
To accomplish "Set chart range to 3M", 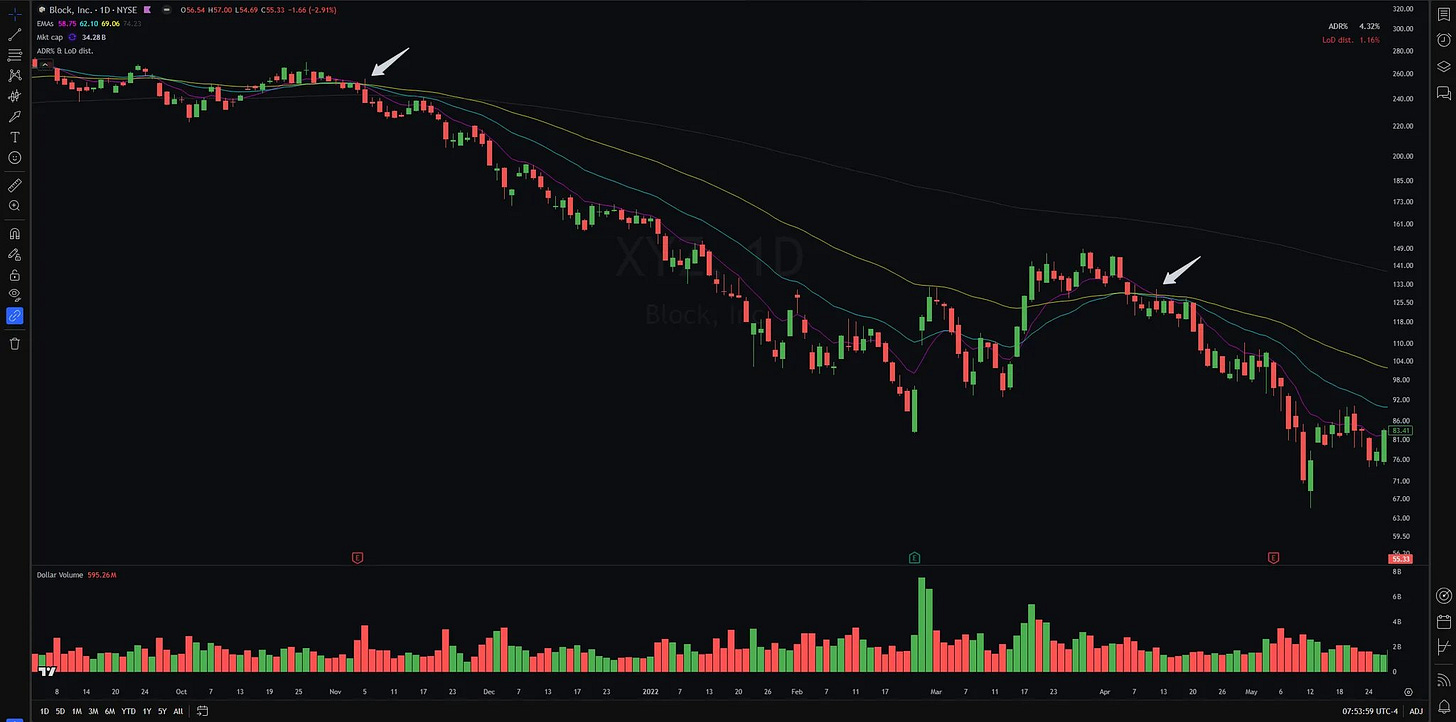I will click(x=93, y=711).
